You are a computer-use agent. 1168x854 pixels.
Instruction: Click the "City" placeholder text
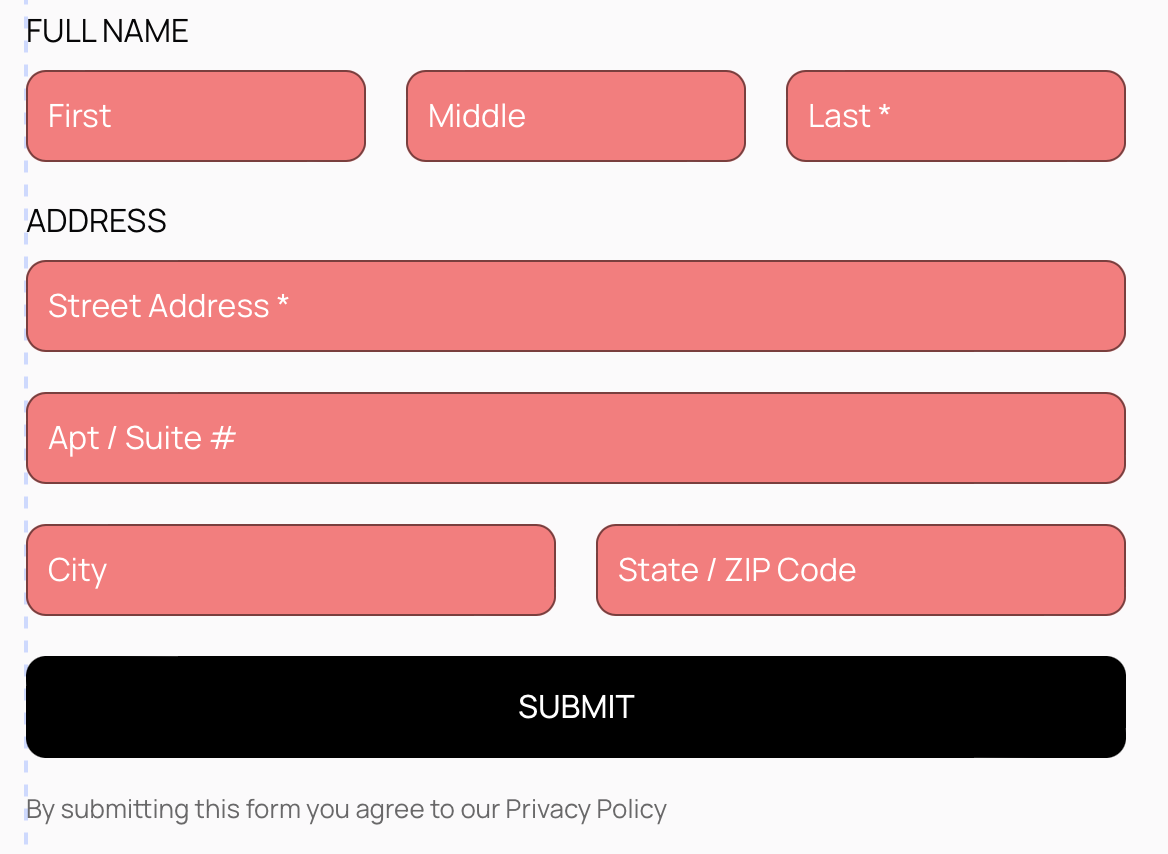[x=77, y=570]
